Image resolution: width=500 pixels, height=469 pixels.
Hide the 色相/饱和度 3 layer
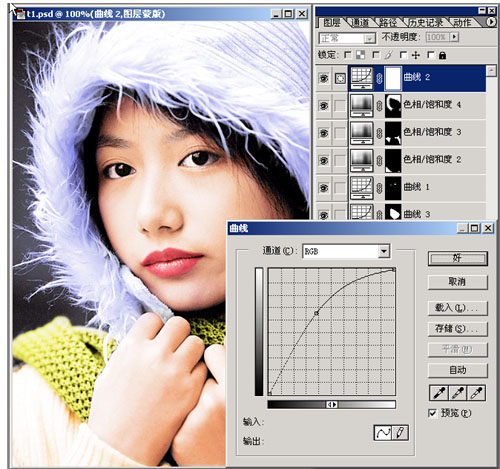[323, 133]
